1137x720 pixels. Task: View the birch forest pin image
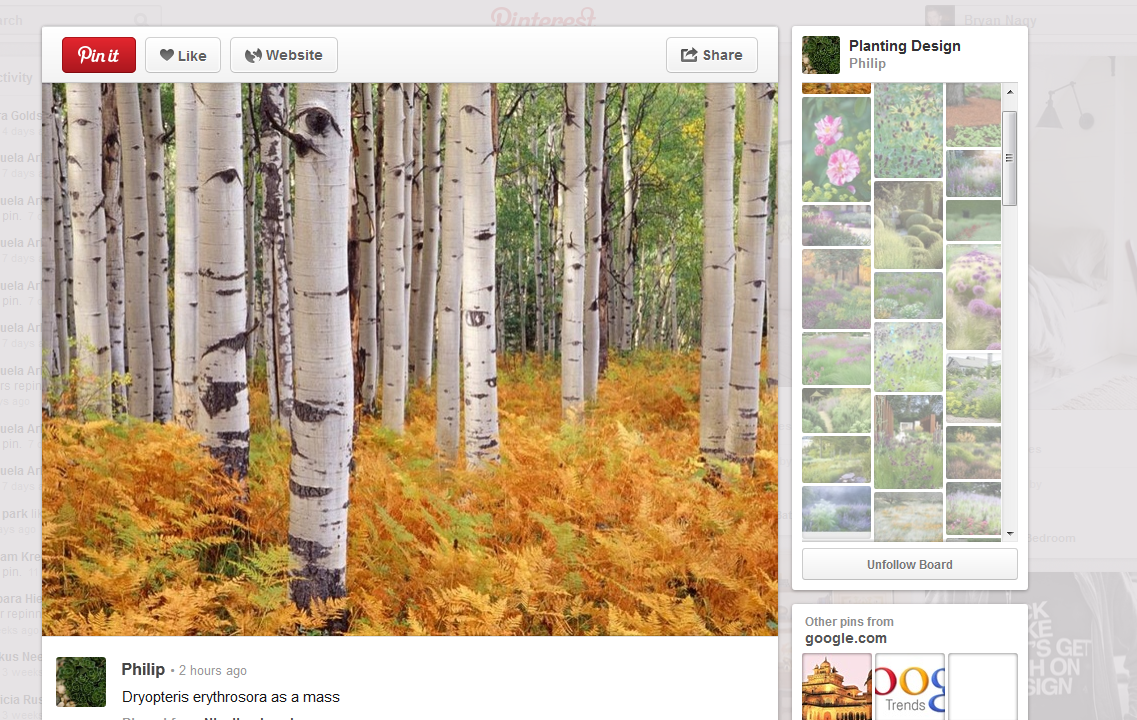click(x=410, y=359)
